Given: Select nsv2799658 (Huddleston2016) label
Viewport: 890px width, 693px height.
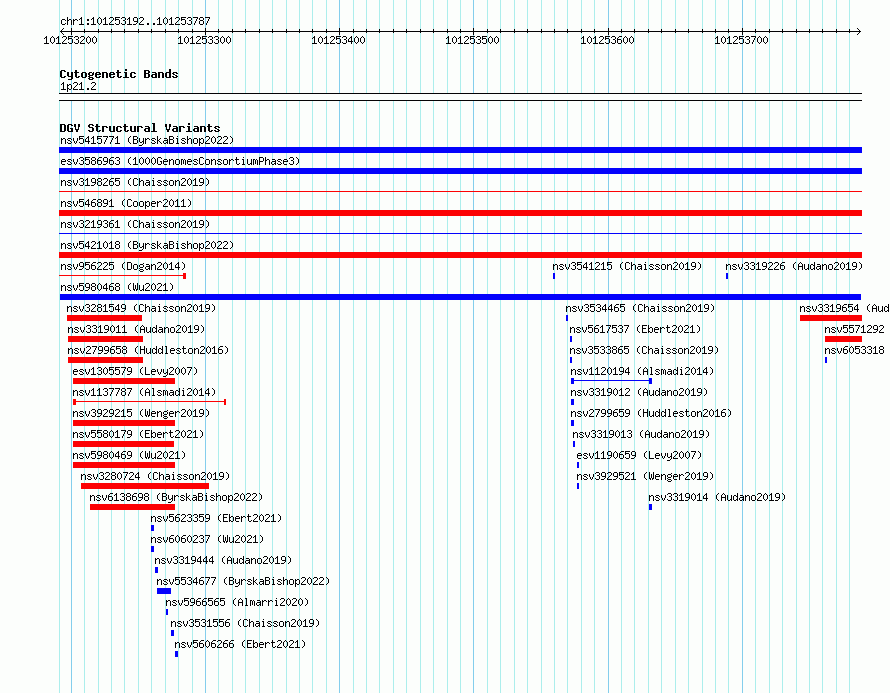Looking at the screenshot, I should click(x=148, y=350).
